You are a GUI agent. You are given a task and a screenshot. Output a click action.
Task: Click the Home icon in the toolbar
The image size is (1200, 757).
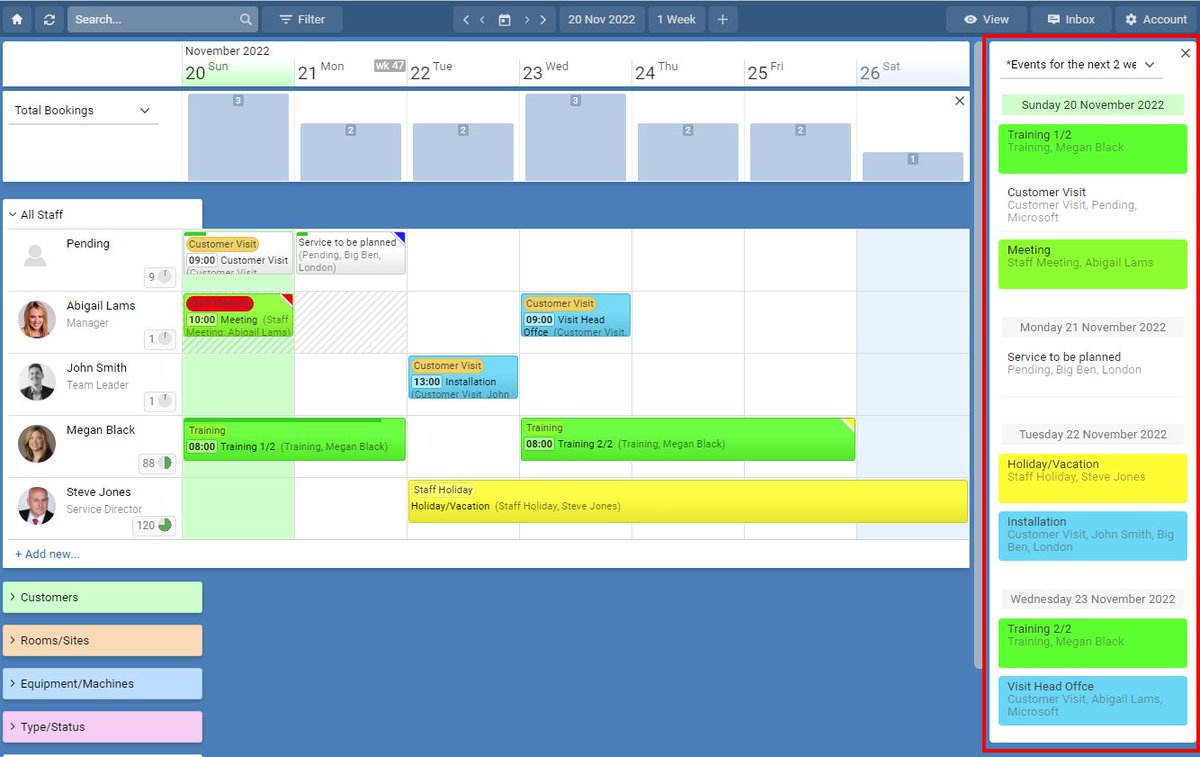(x=17, y=18)
